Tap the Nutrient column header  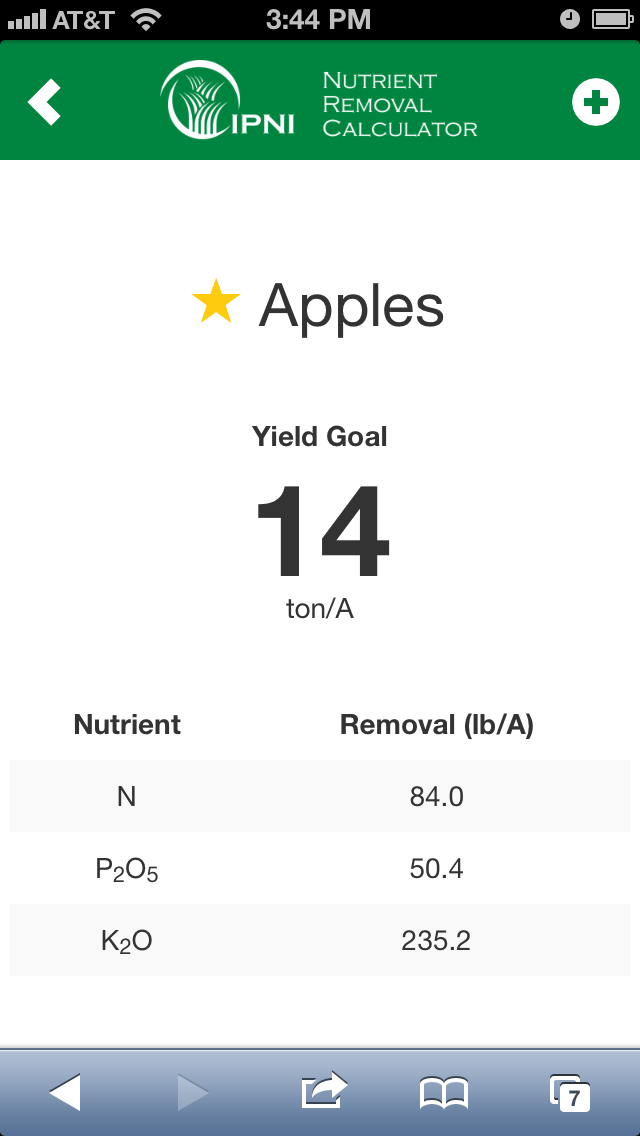[x=127, y=724]
